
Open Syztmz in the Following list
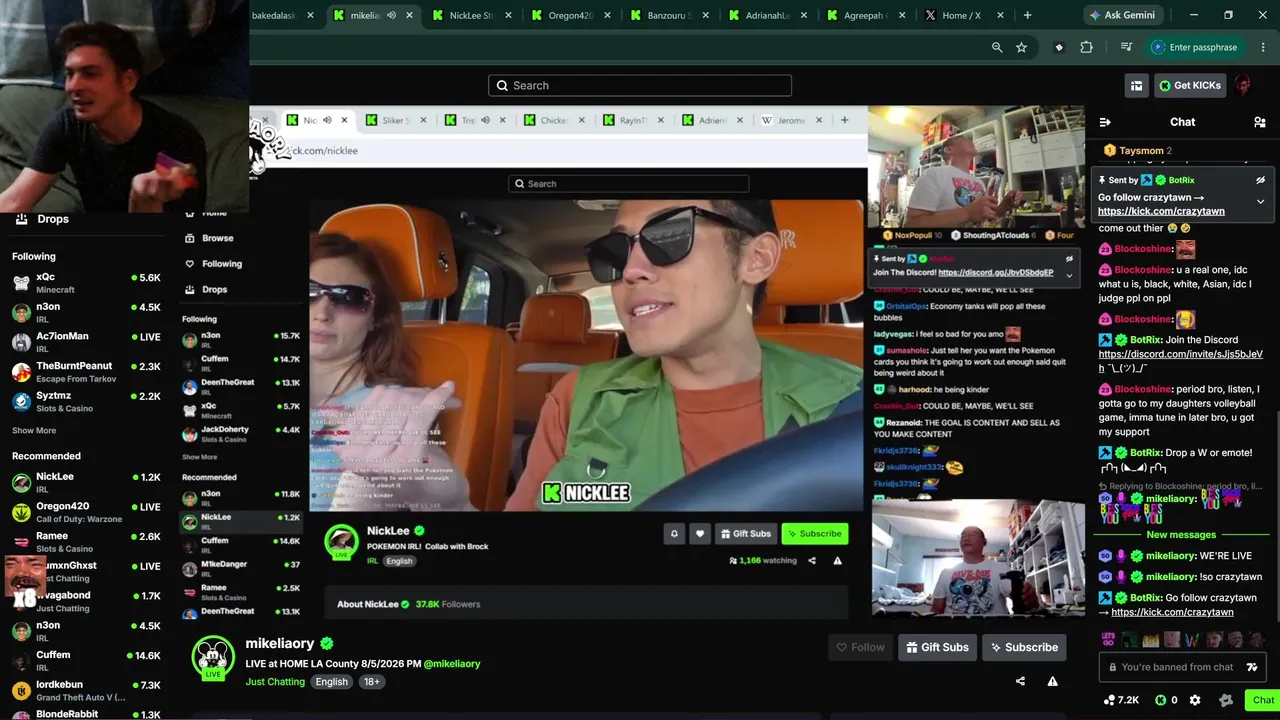(x=86, y=401)
